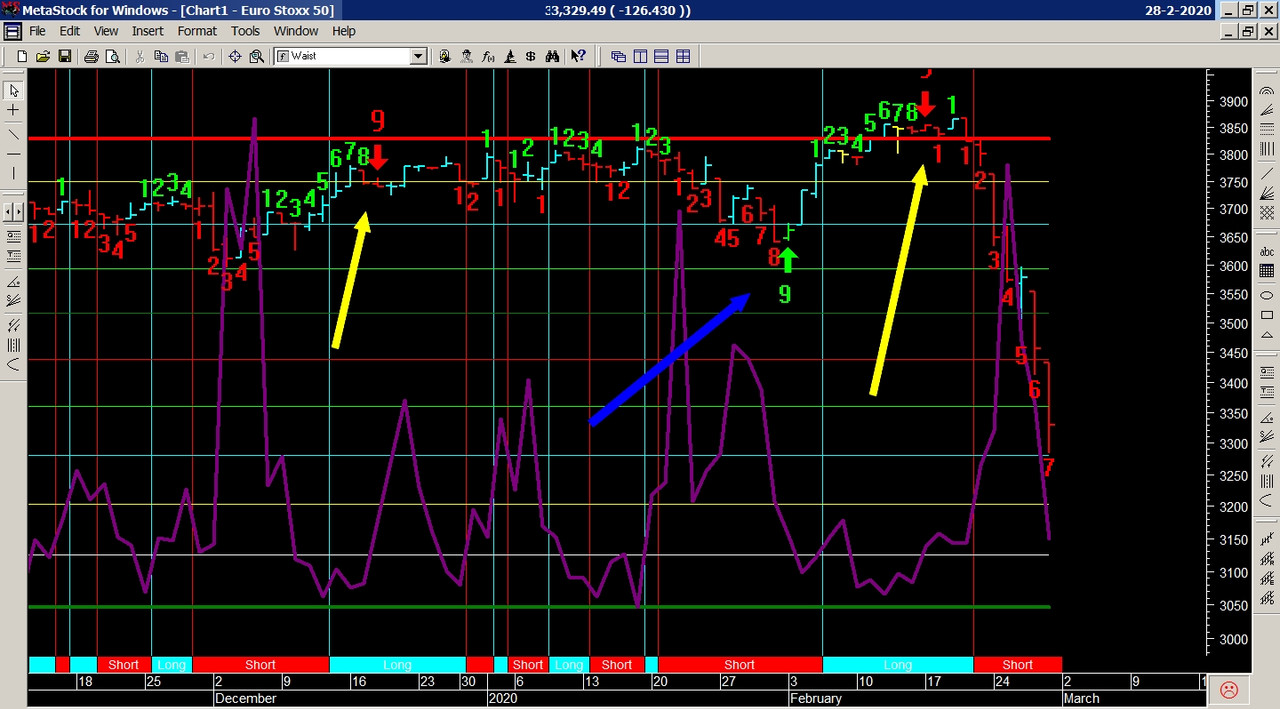Choose the diagonal trendline tool in left toolbar

14,134
